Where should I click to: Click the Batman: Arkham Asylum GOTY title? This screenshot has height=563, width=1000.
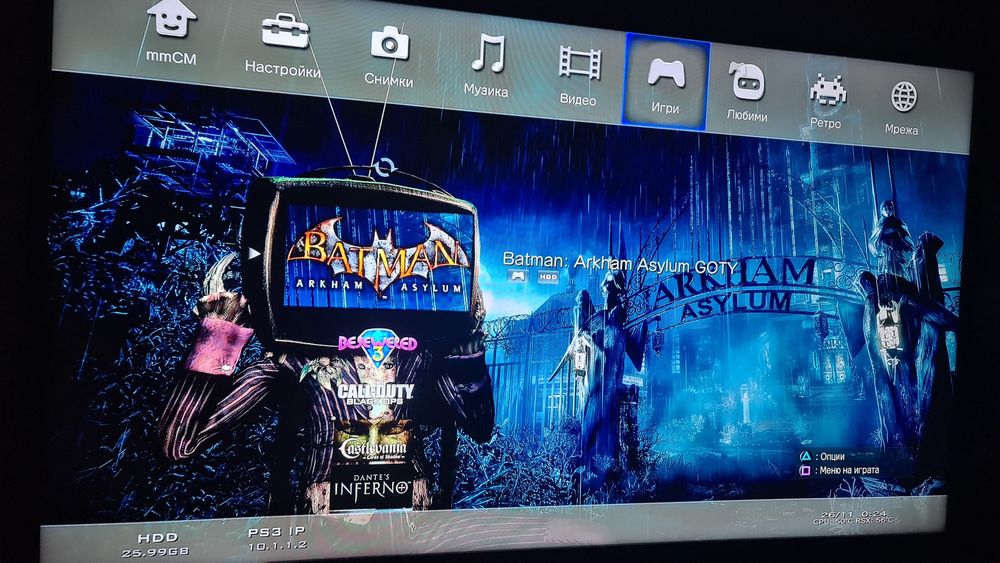(619, 262)
